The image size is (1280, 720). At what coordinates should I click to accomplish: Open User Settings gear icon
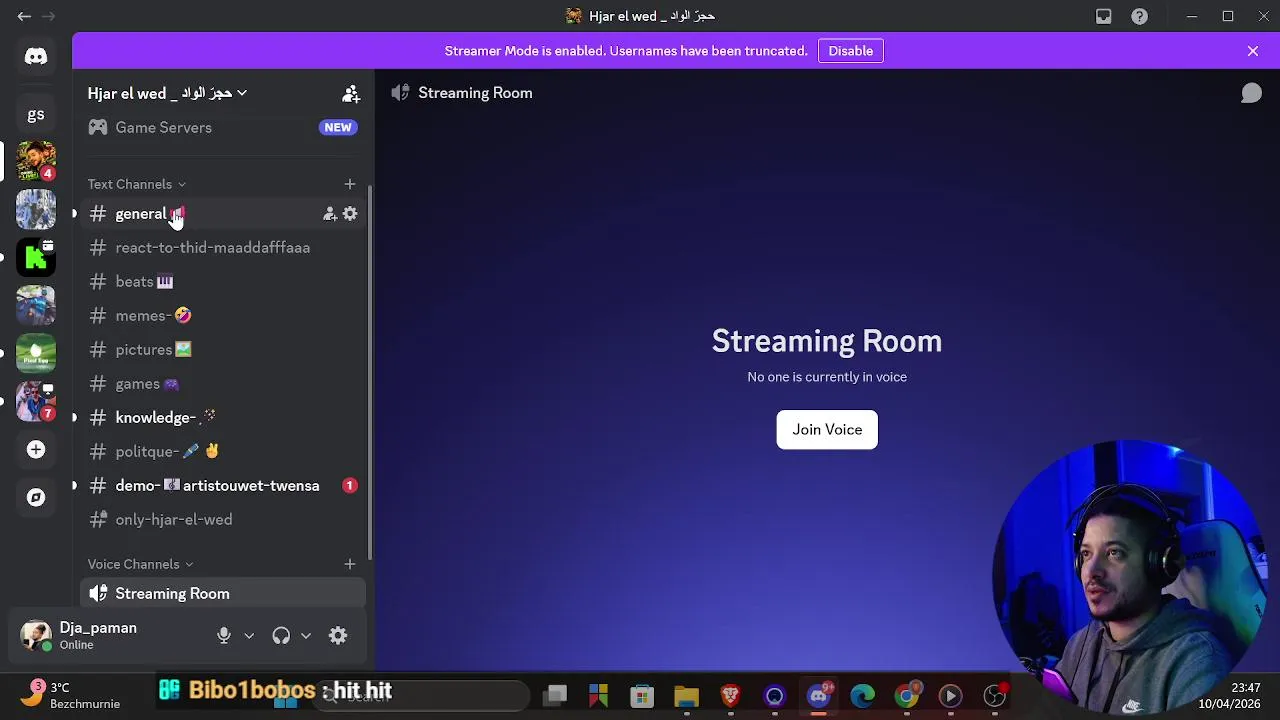point(338,636)
